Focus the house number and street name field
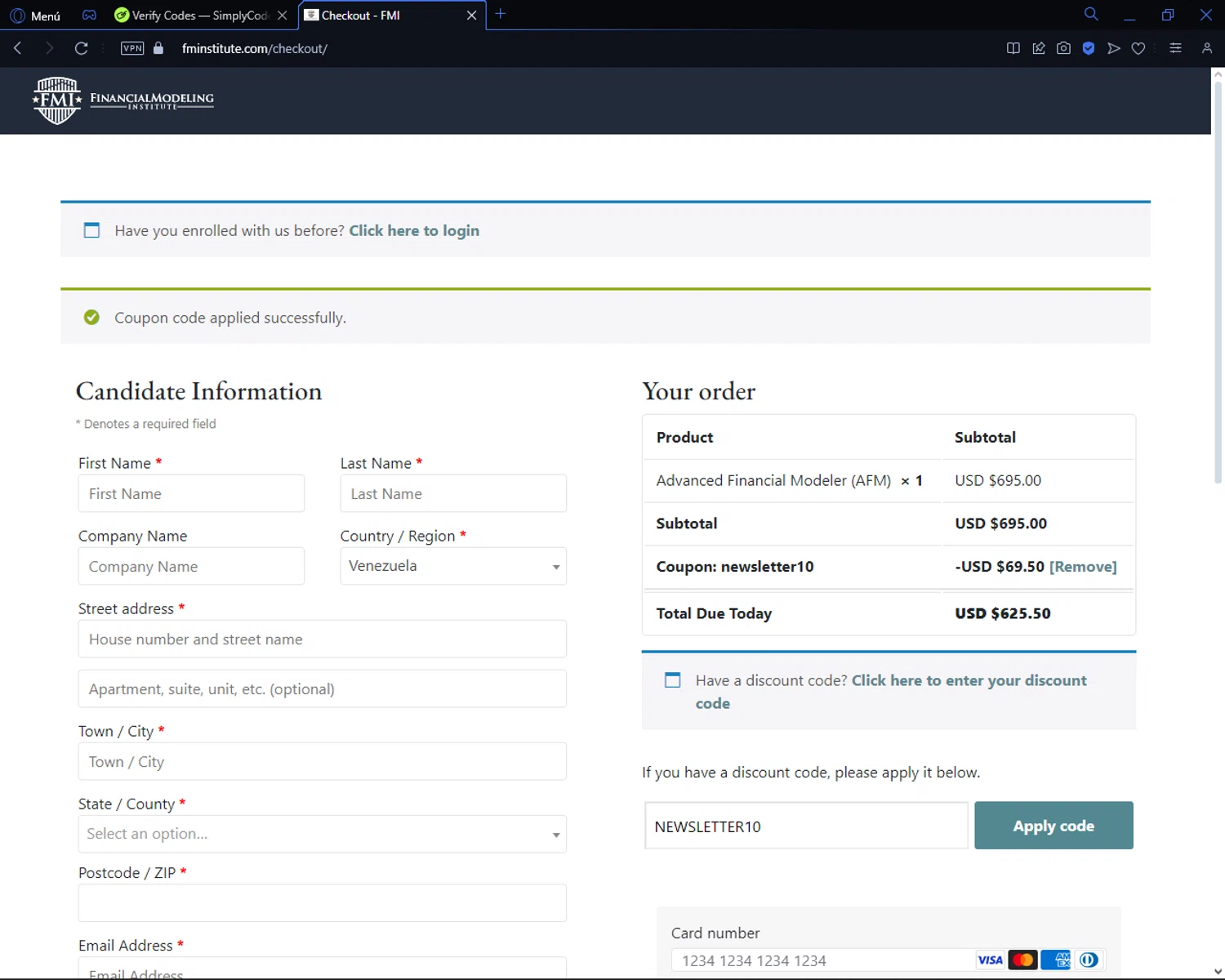This screenshot has height=980, width=1225. tap(323, 639)
